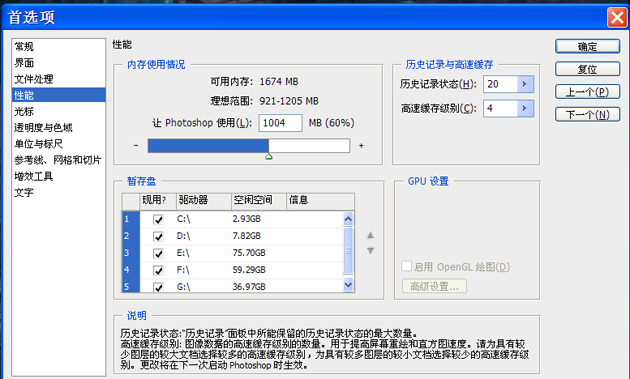Image resolution: width=630 pixels, height=379 pixels.
Task: Click the 75.70GB free space value
Action: click(x=249, y=253)
